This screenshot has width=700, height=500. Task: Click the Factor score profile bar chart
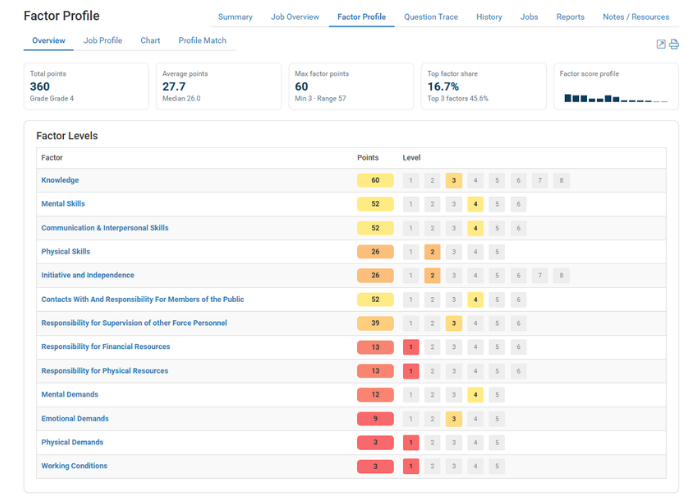pos(615,98)
